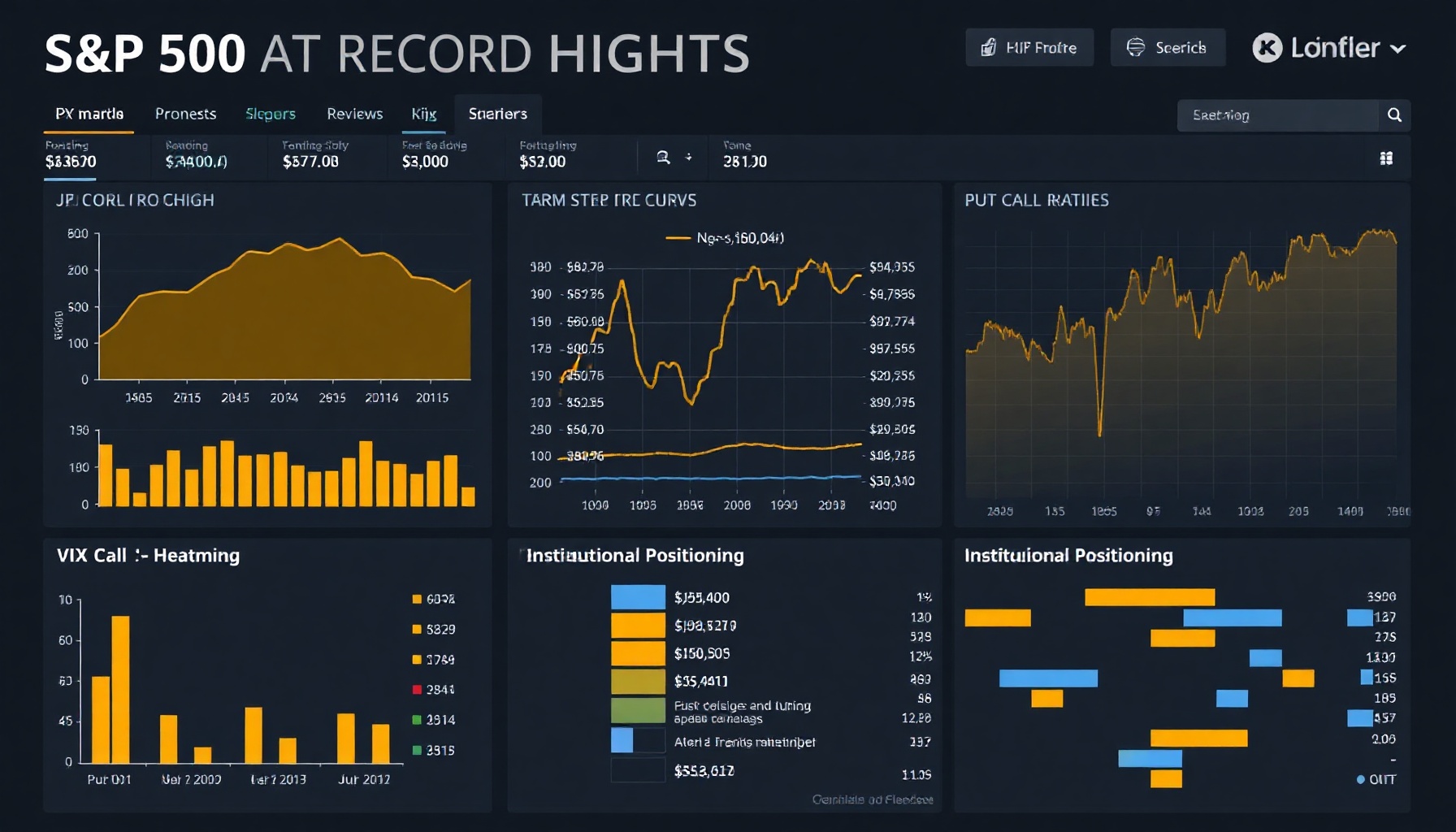
Task: Switch to the Pronests tab
Action: coord(185,114)
